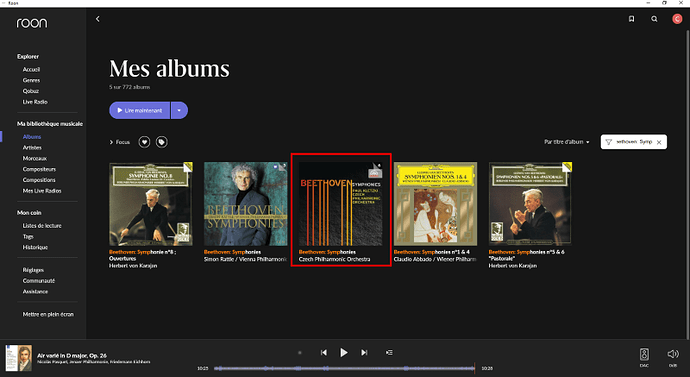Skip to previous track

(x=323, y=352)
